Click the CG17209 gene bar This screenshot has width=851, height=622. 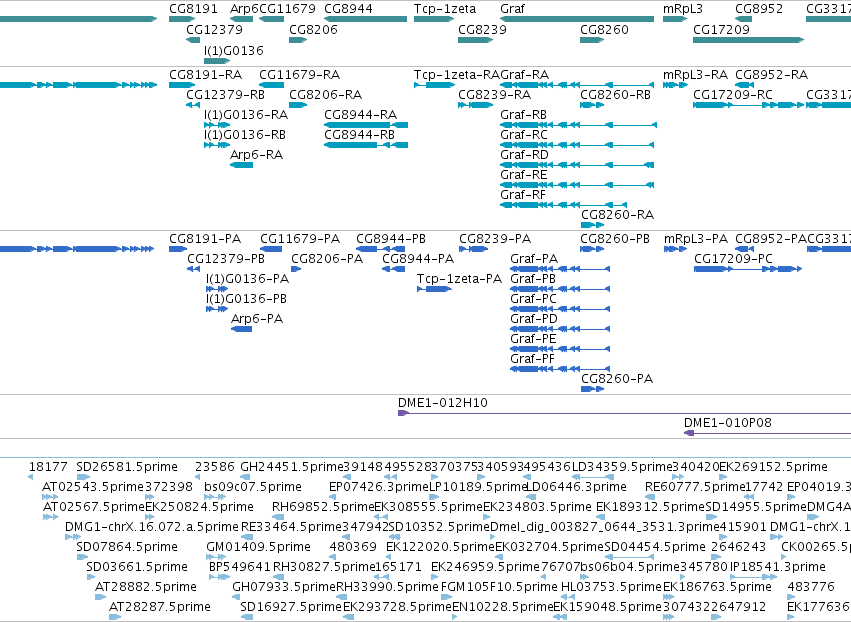[x=748, y=40]
